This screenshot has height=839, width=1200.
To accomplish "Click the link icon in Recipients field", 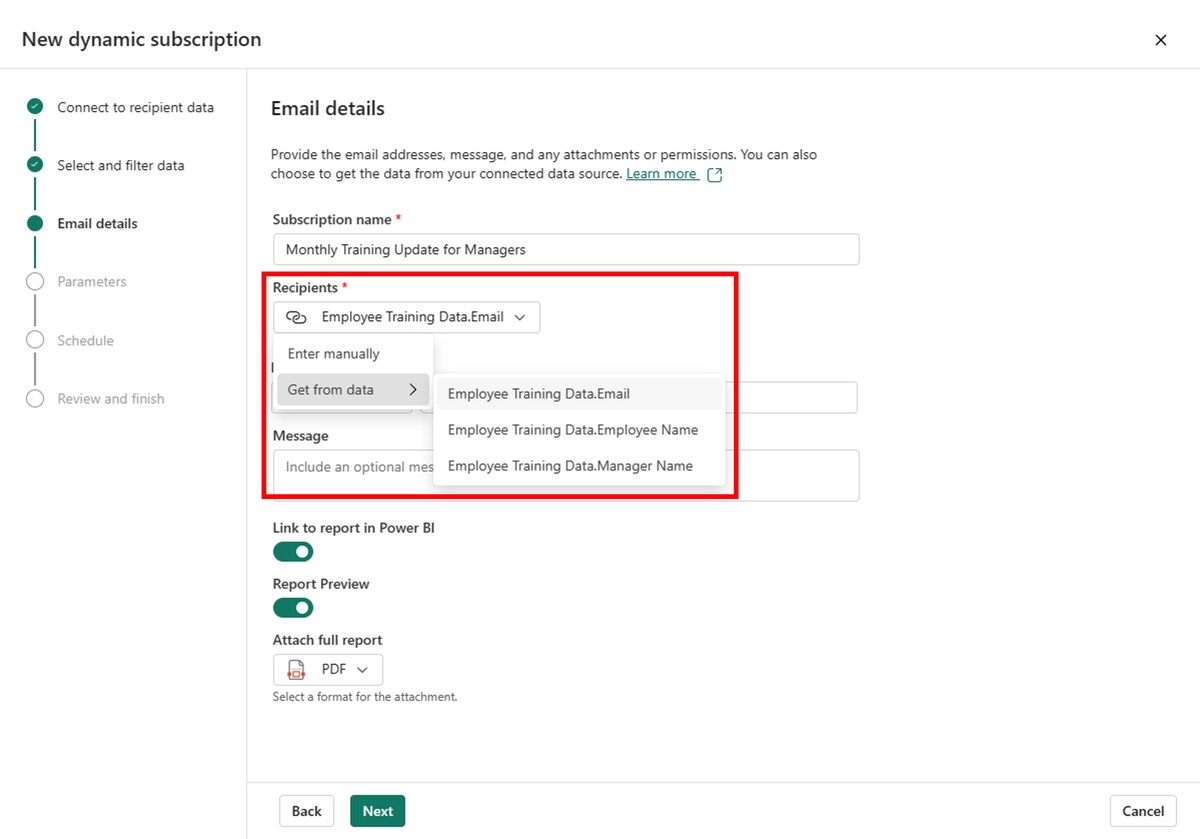I will (295, 317).
